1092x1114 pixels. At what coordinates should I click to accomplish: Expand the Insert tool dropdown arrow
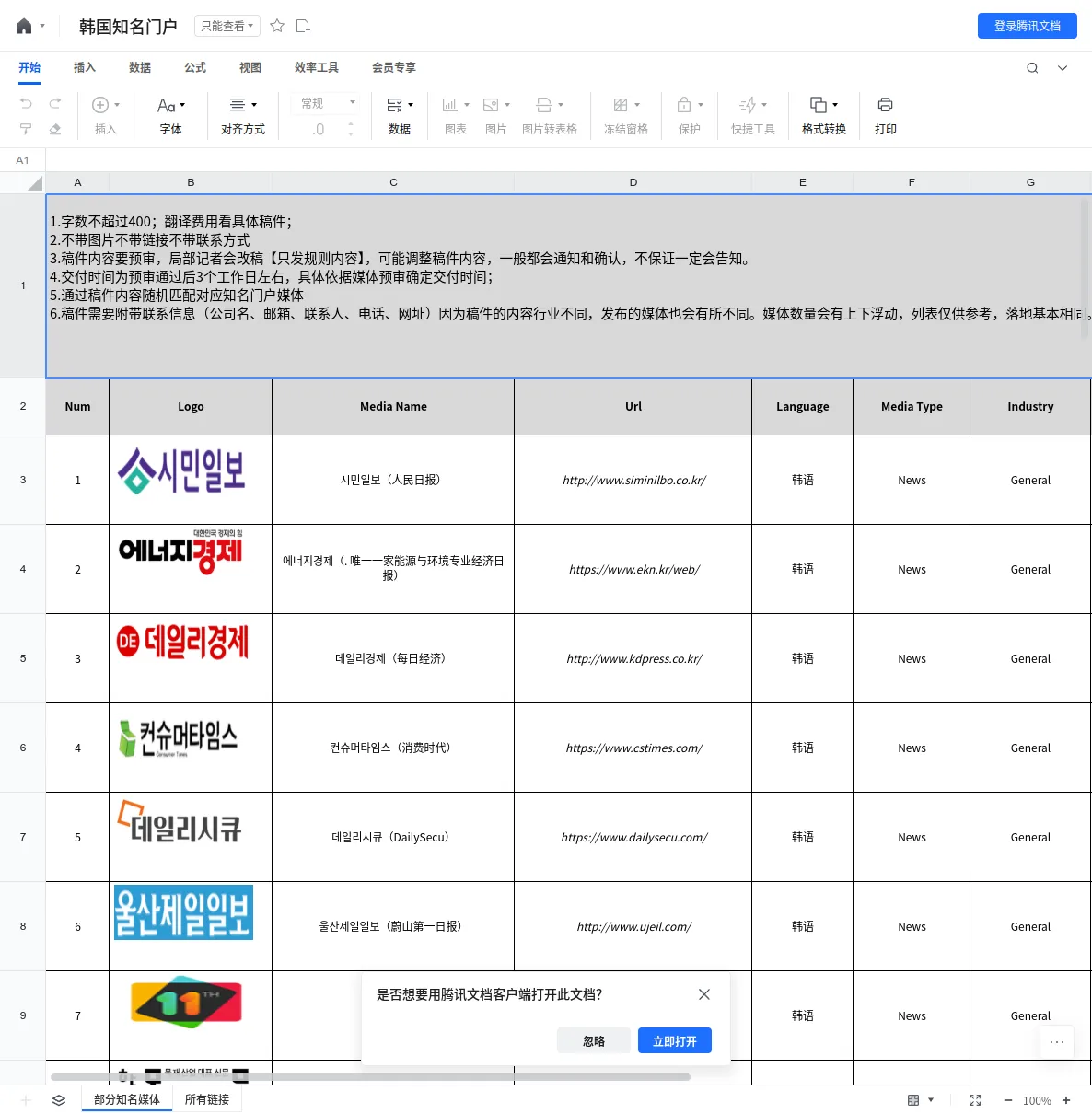tap(117, 105)
